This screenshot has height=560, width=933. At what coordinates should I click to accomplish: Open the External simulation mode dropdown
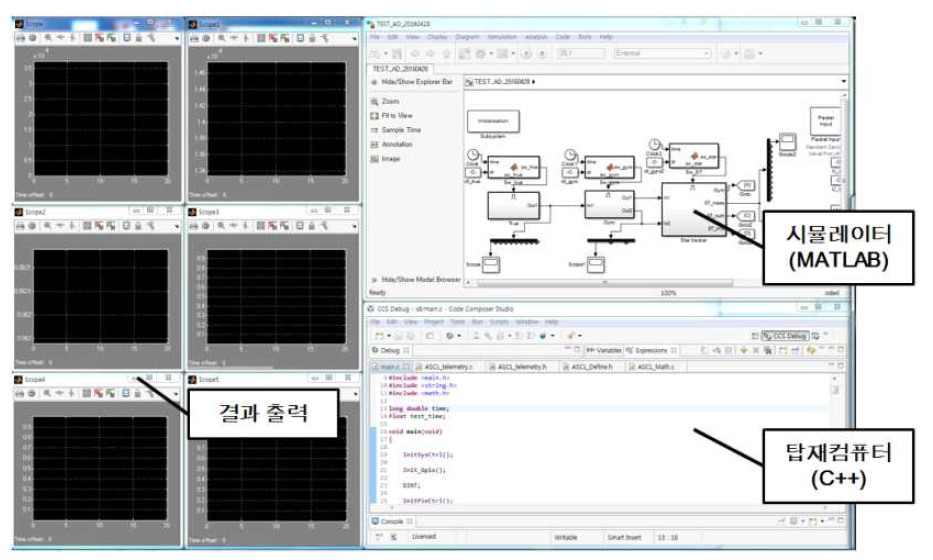pos(662,54)
